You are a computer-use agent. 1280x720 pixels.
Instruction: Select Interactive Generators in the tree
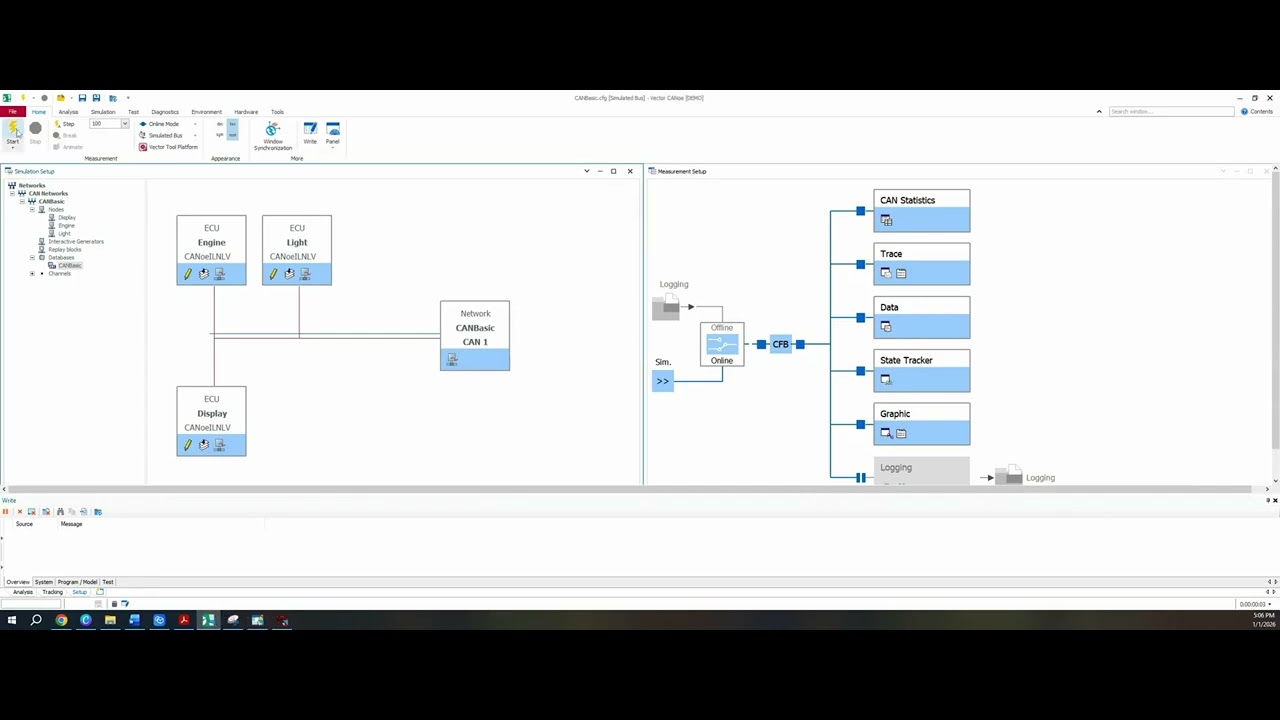tap(75, 241)
